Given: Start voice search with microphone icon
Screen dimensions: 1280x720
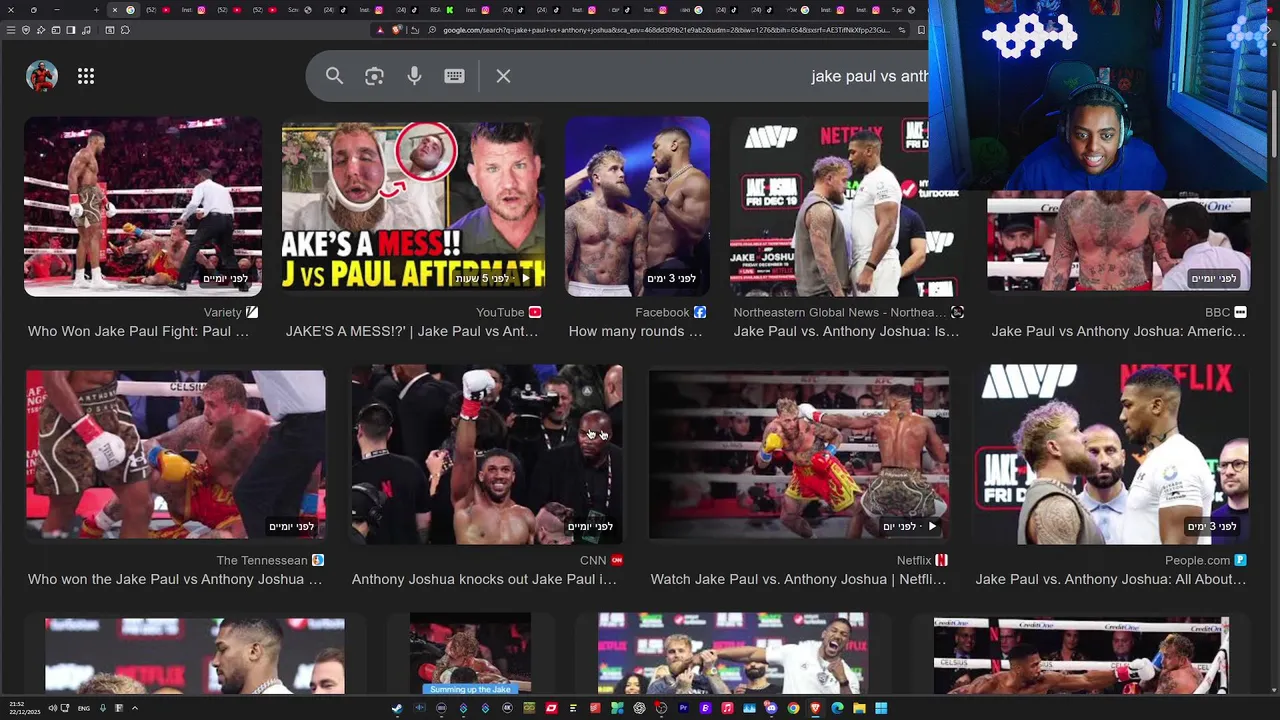Looking at the screenshot, I should tap(414, 76).
